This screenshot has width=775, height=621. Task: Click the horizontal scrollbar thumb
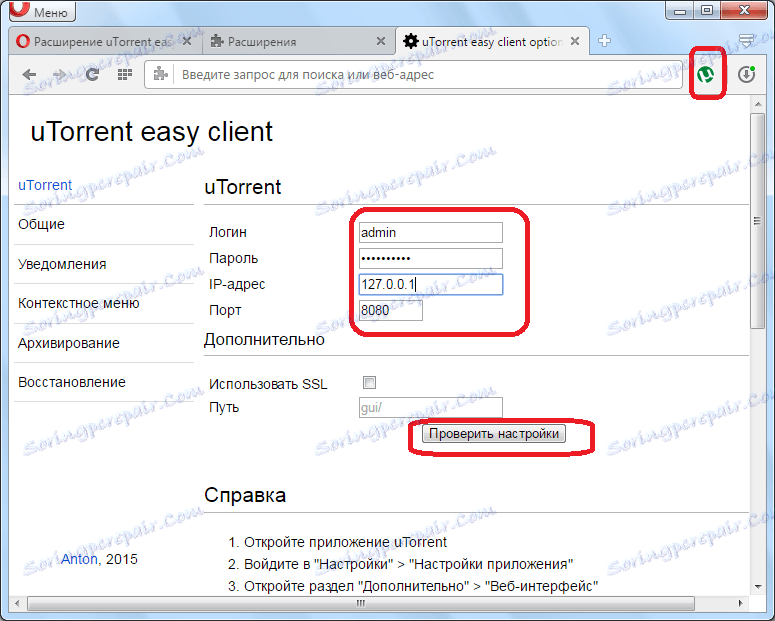361,603
